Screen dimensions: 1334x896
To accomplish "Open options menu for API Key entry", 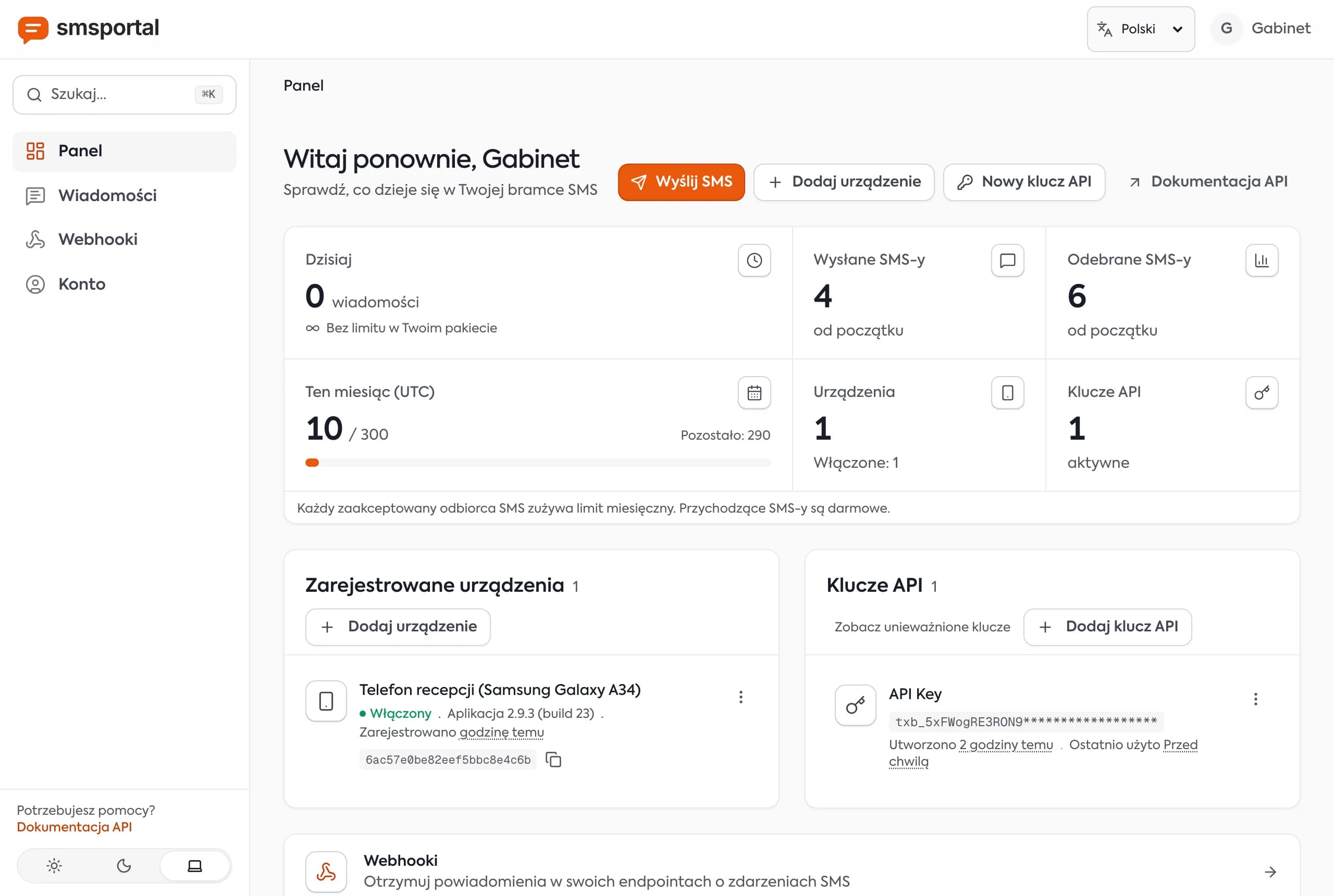I will tap(1256, 700).
